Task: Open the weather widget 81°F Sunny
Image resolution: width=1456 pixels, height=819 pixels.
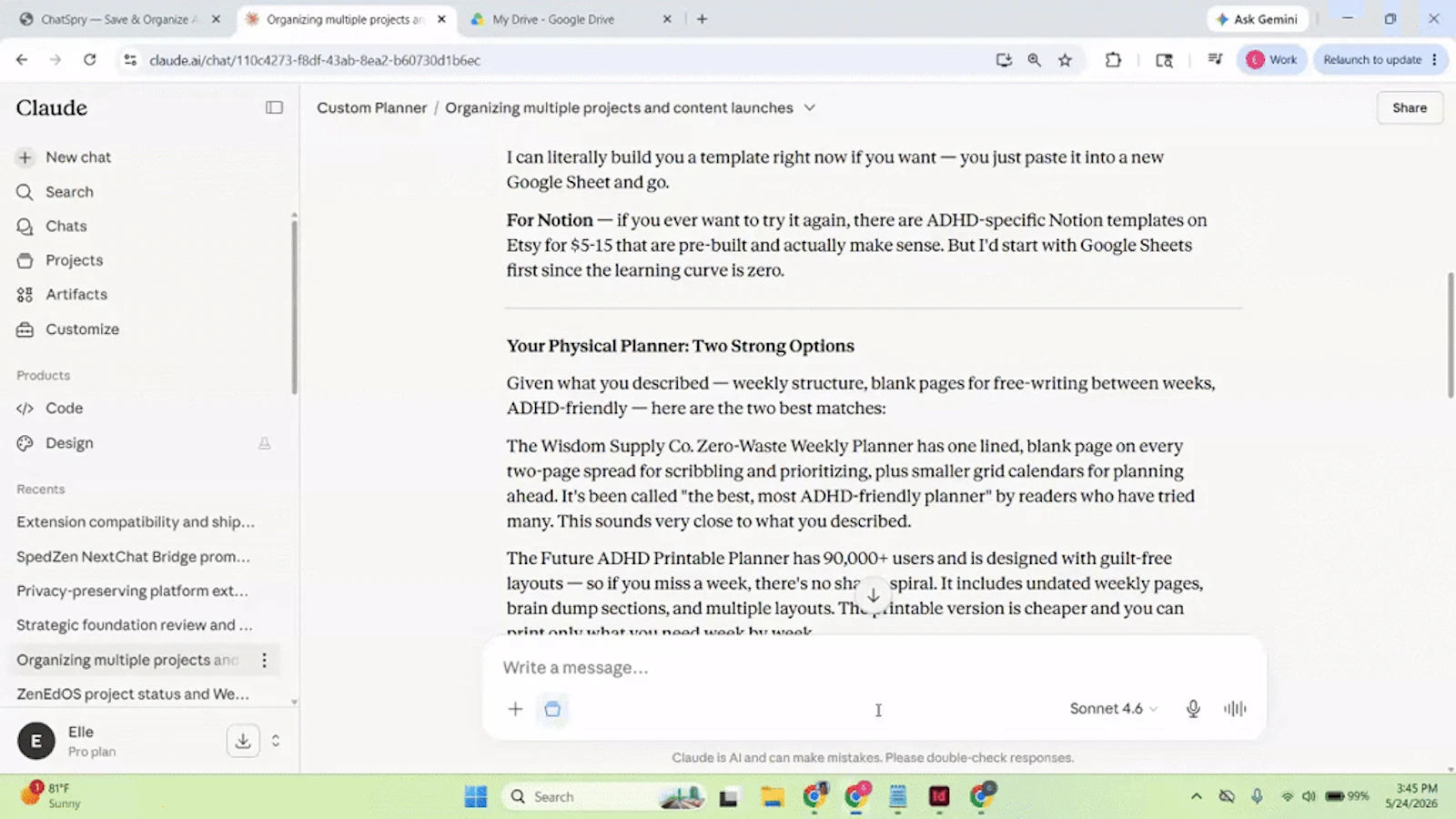Action: (51, 795)
